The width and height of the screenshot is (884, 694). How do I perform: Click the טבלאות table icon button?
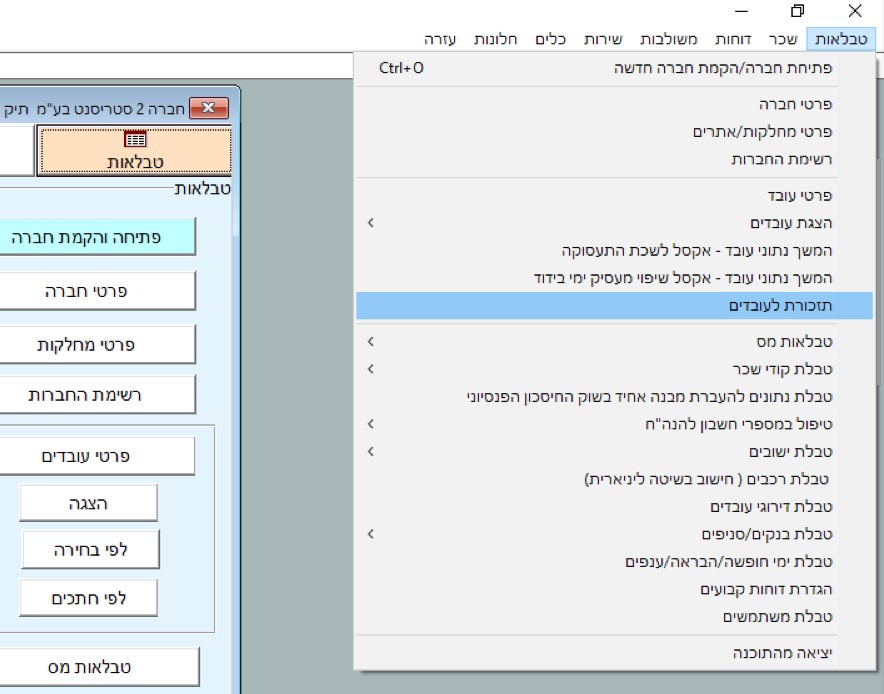click(x=134, y=151)
